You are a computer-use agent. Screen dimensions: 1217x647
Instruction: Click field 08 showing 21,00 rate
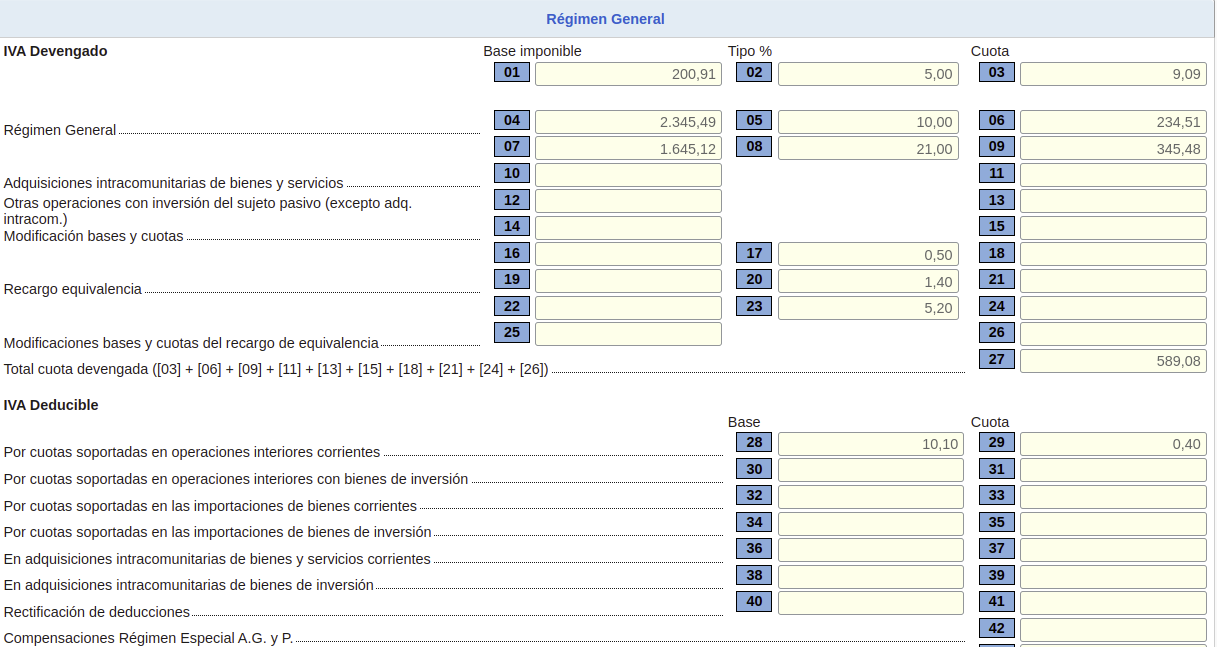pyautogui.click(x=868, y=148)
